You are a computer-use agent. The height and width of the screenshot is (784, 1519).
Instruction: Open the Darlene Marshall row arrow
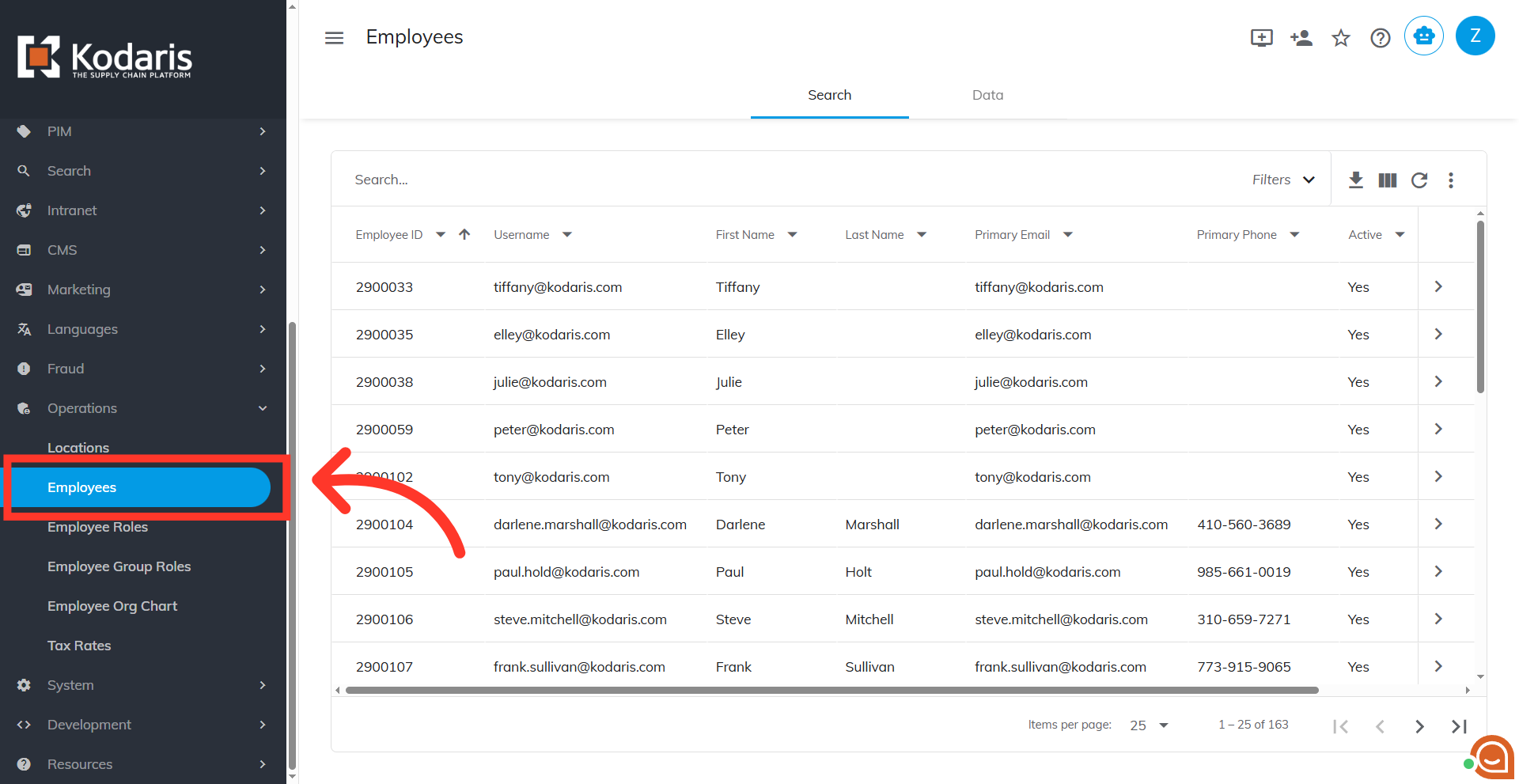tap(1438, 524)
